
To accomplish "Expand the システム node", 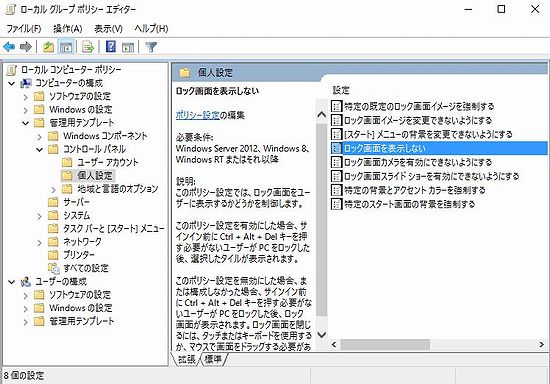I will (x=39, y=216).
